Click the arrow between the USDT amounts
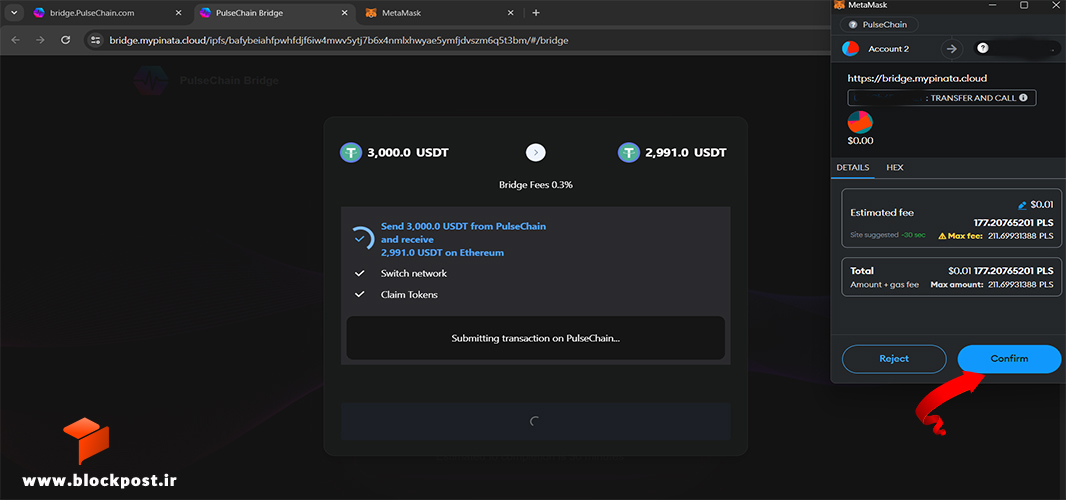This screenshot has height=500, width=1066. coord(536,152)
